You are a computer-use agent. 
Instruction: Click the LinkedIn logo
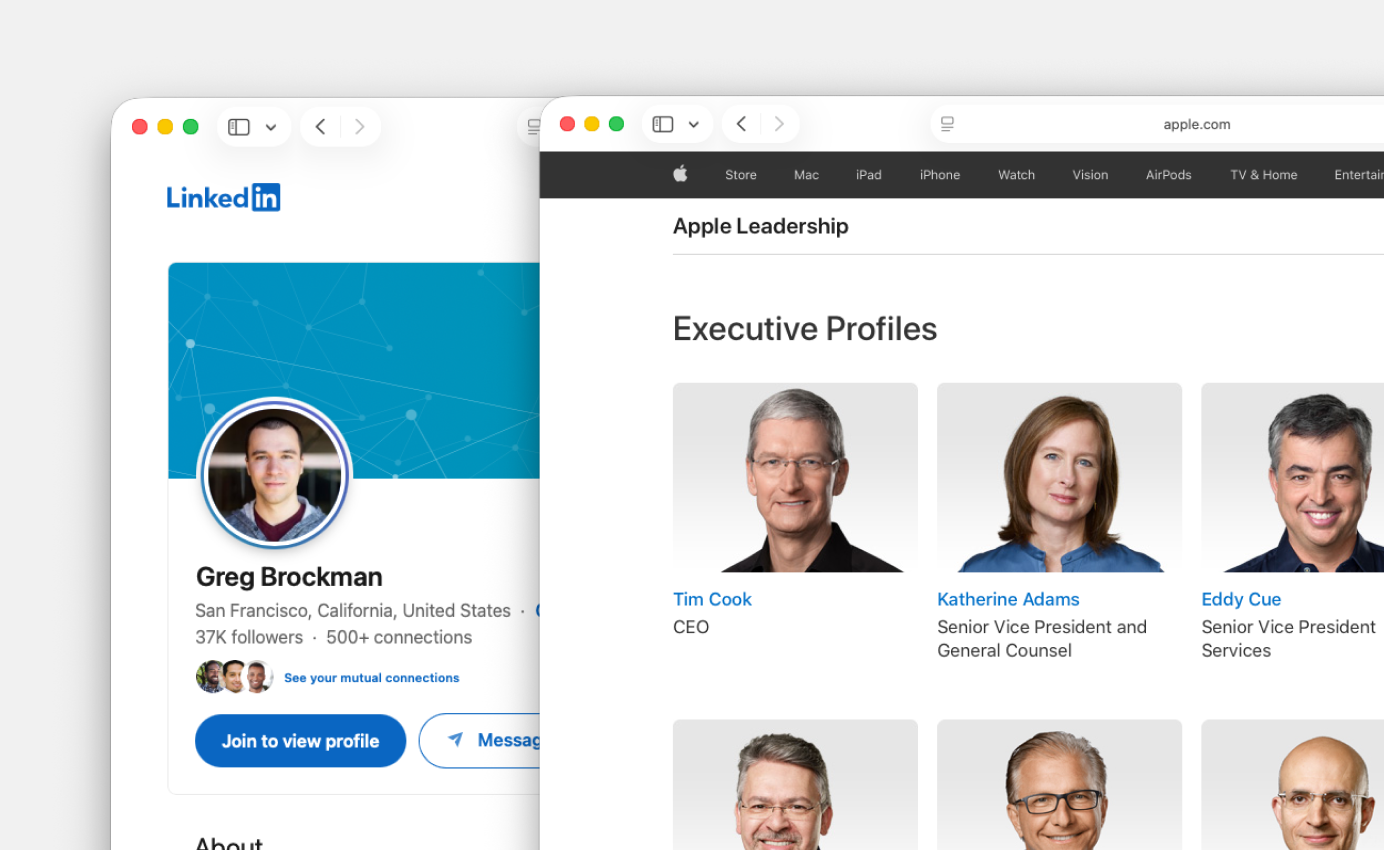[223, 198]
